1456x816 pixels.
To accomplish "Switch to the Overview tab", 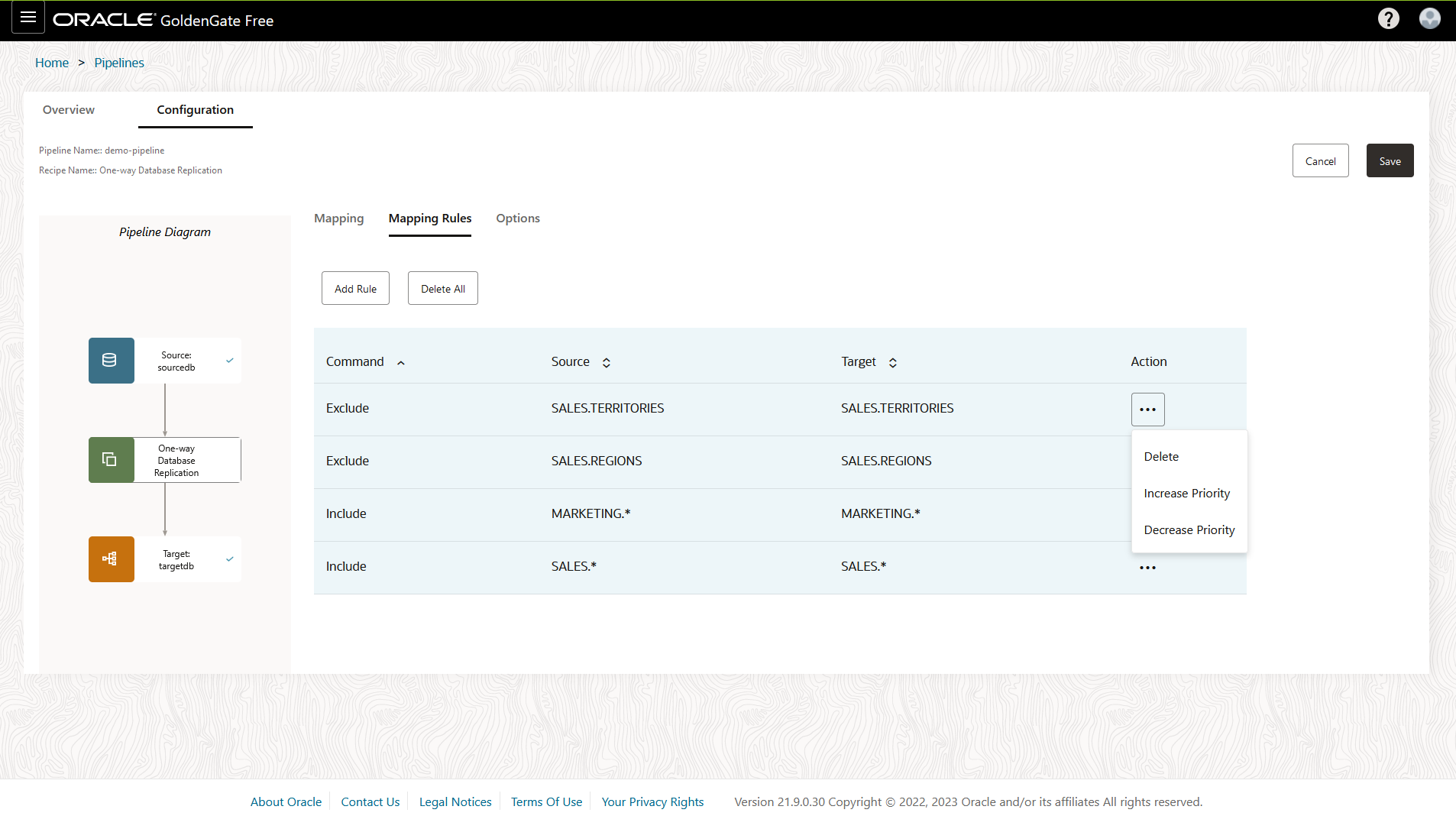I will [x=69, y=109].
